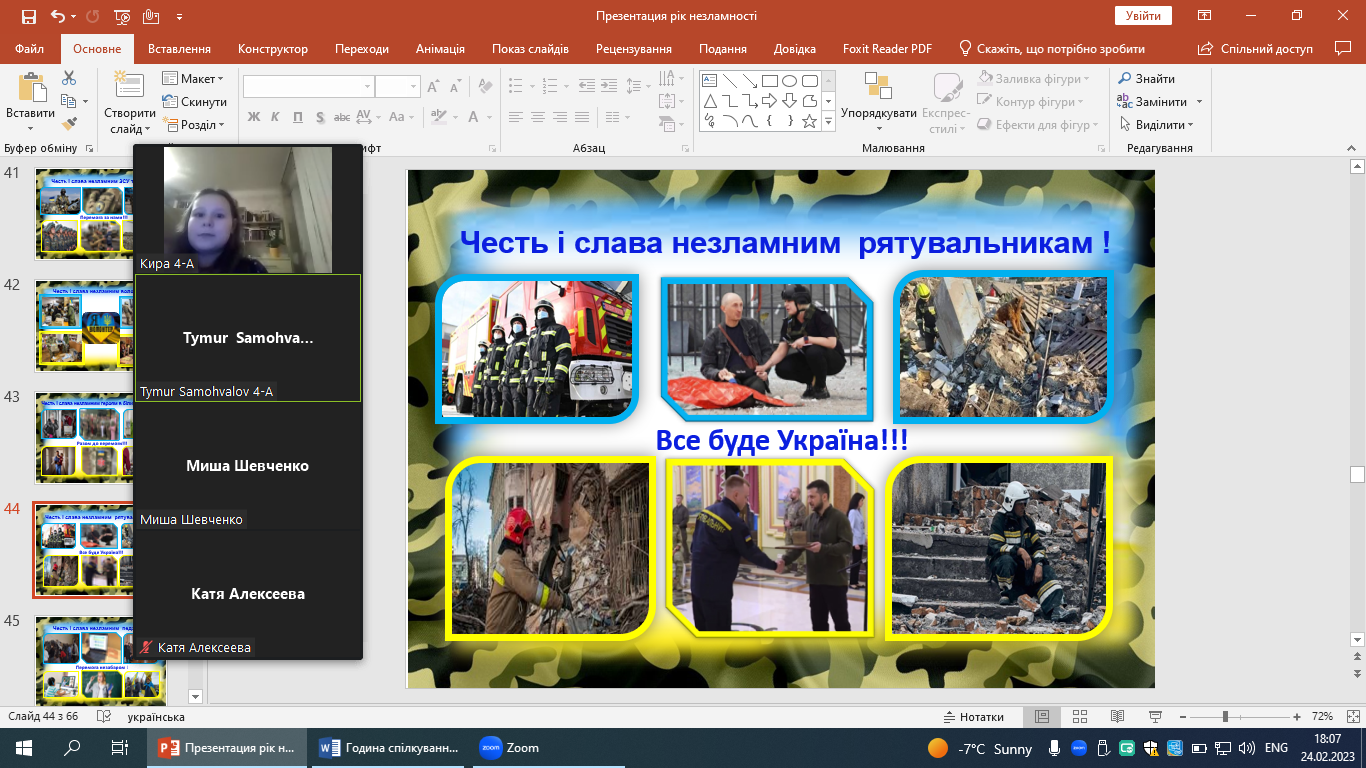Start the slideshow from the status bar icon
This screenshot has width=1366, height=768.
(x=1155, y=717)
